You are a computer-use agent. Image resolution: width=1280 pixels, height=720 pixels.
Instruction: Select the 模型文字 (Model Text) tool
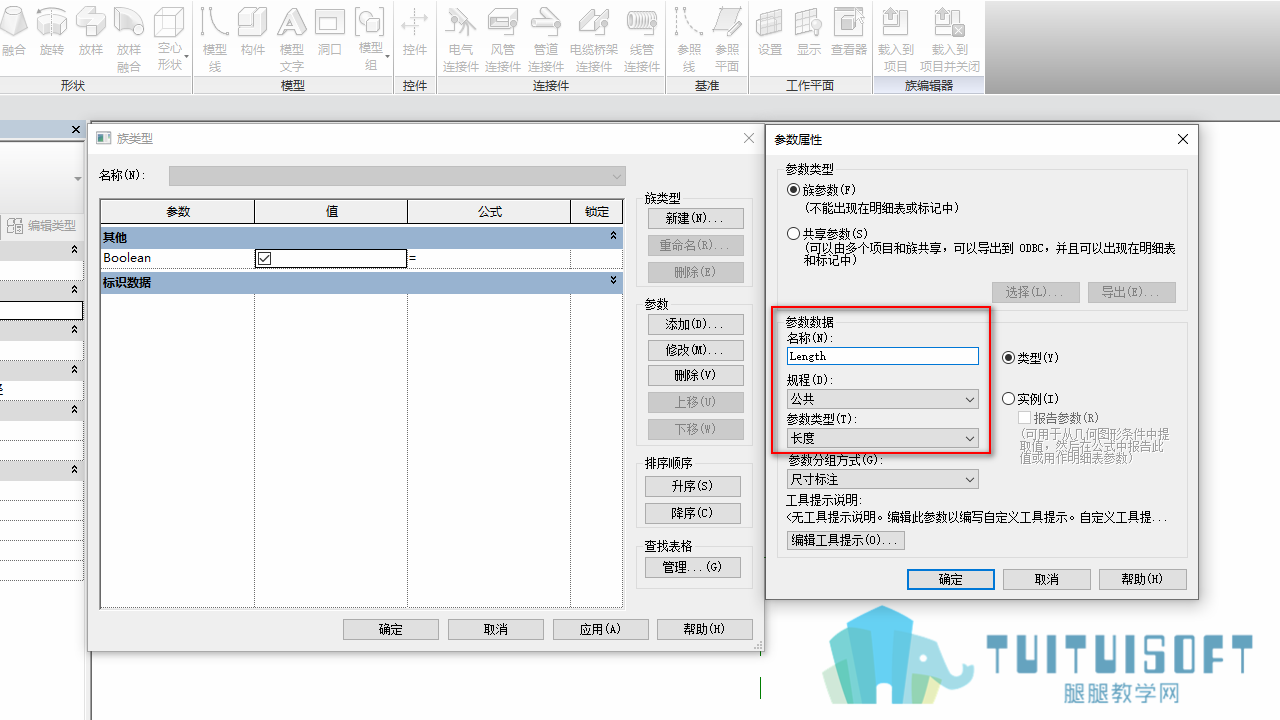point(291,39)
